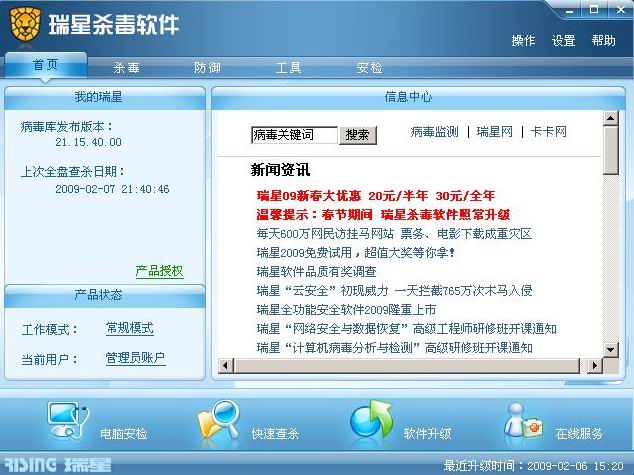
Task: Switch to the 防御 defense tab
Action: point(207,68)
